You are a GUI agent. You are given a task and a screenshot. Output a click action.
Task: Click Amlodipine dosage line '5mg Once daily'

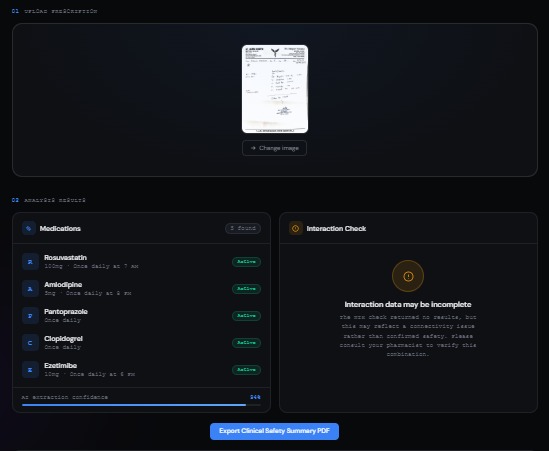[88, 293]
